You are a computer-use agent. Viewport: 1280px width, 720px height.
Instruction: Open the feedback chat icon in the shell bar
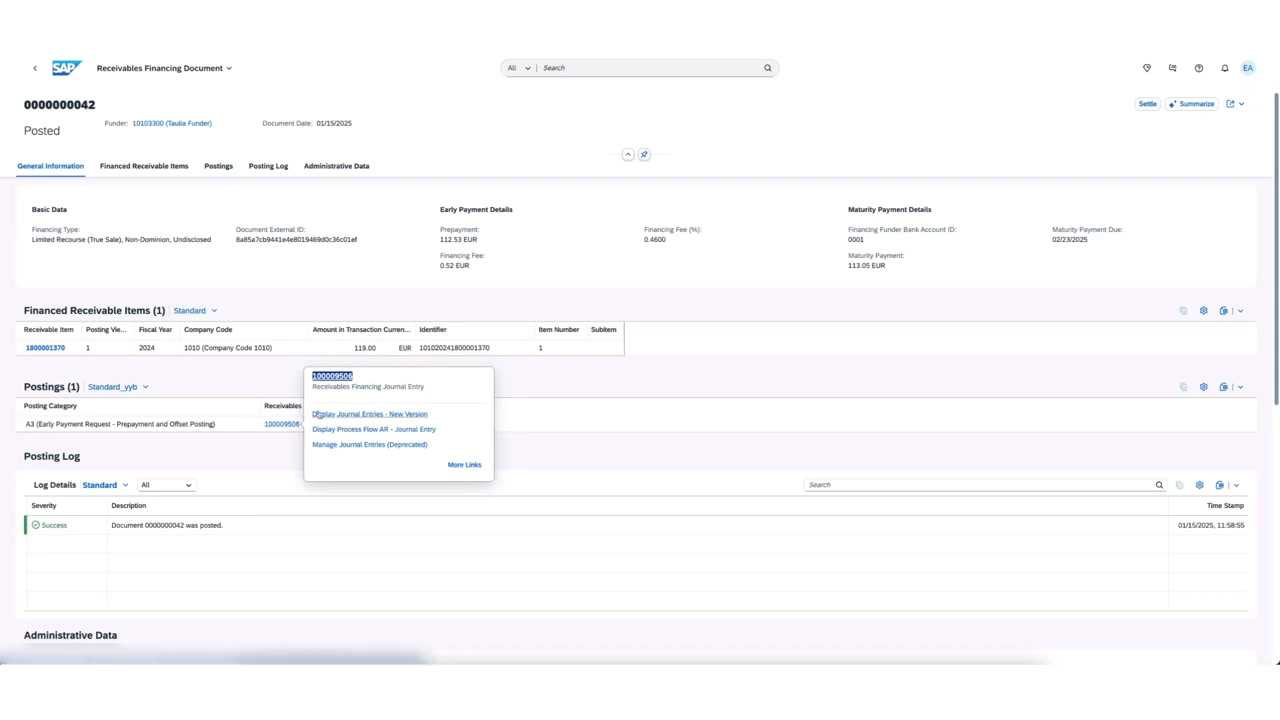coord(1172,68)
